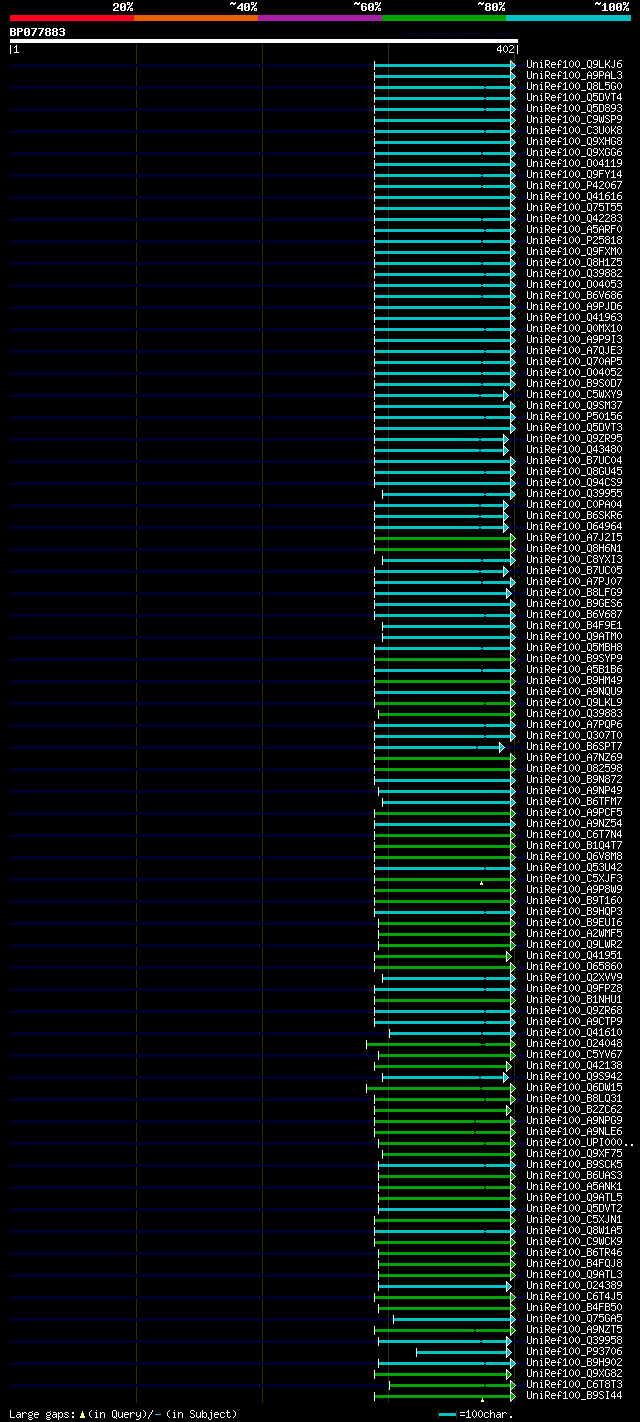Select the UniRef100_Q41610 label
Image resolution: width=640 pixels, height=1422 pixels.
click(574, 1032)
